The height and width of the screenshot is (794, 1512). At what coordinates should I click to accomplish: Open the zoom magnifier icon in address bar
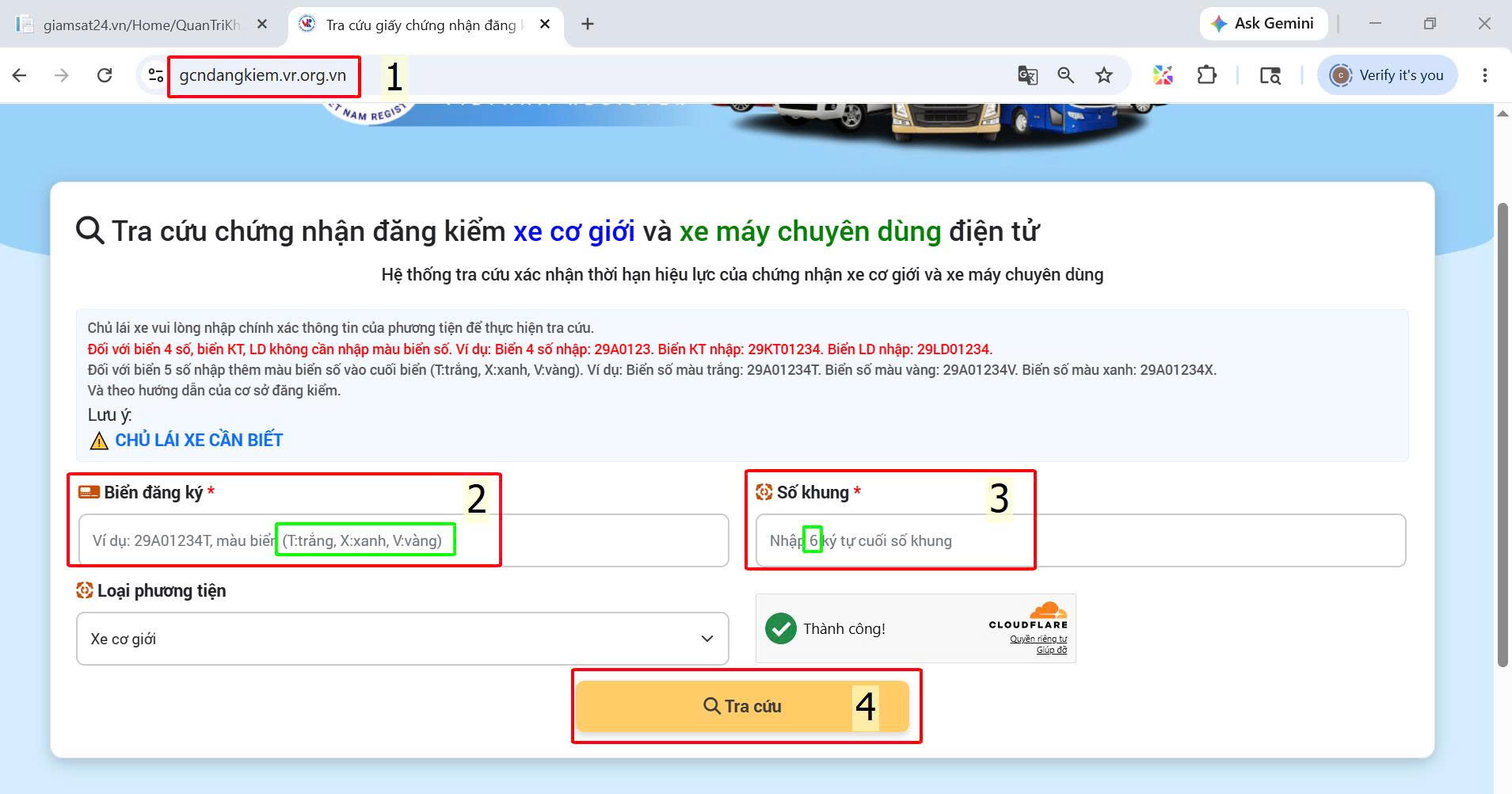[x=1066, y=75]
